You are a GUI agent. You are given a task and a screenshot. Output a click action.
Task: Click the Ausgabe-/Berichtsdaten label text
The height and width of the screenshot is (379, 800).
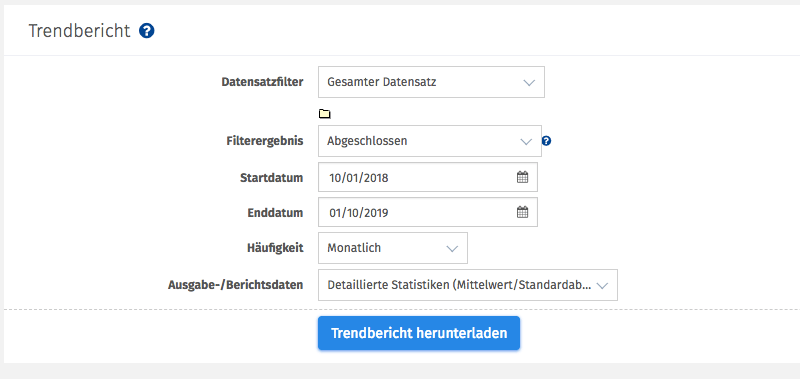[236, 285]
